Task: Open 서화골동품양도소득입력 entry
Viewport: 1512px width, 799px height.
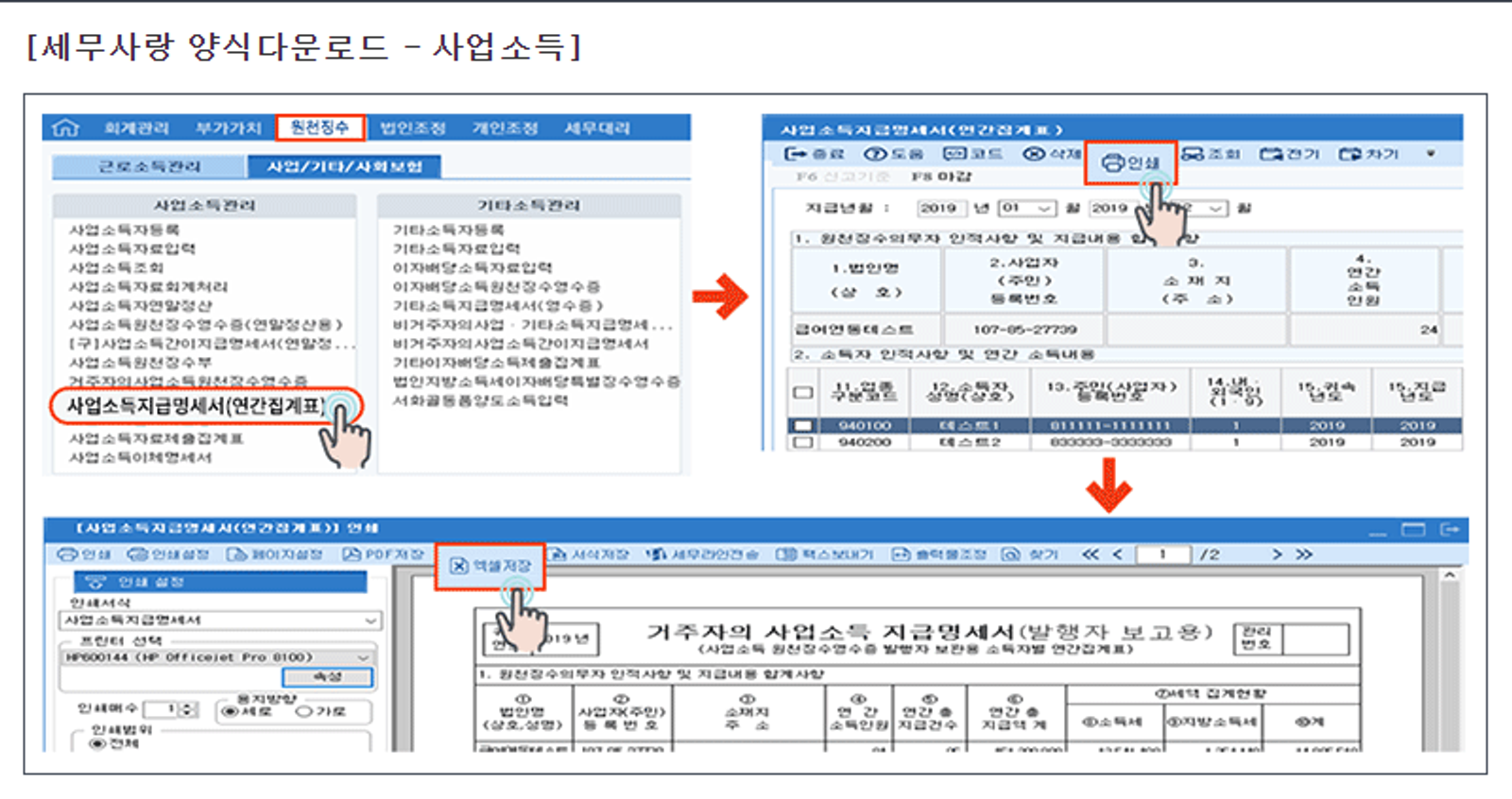Action: 480,400
